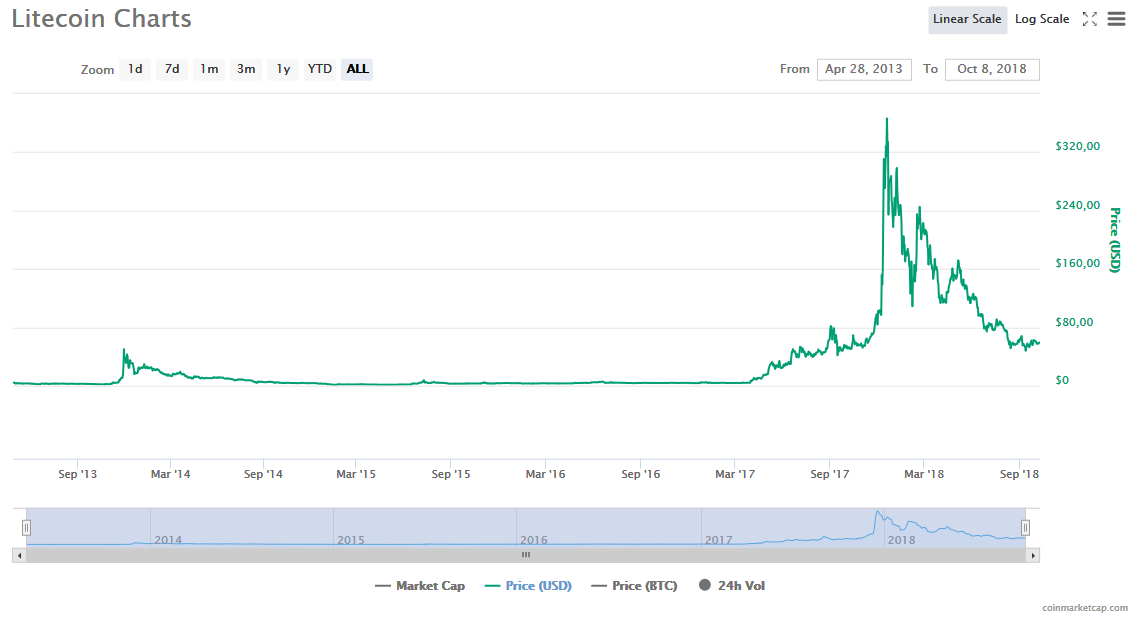
Task: Click the navigator scrollbar left arrow
Action: [x=19, y=556]
